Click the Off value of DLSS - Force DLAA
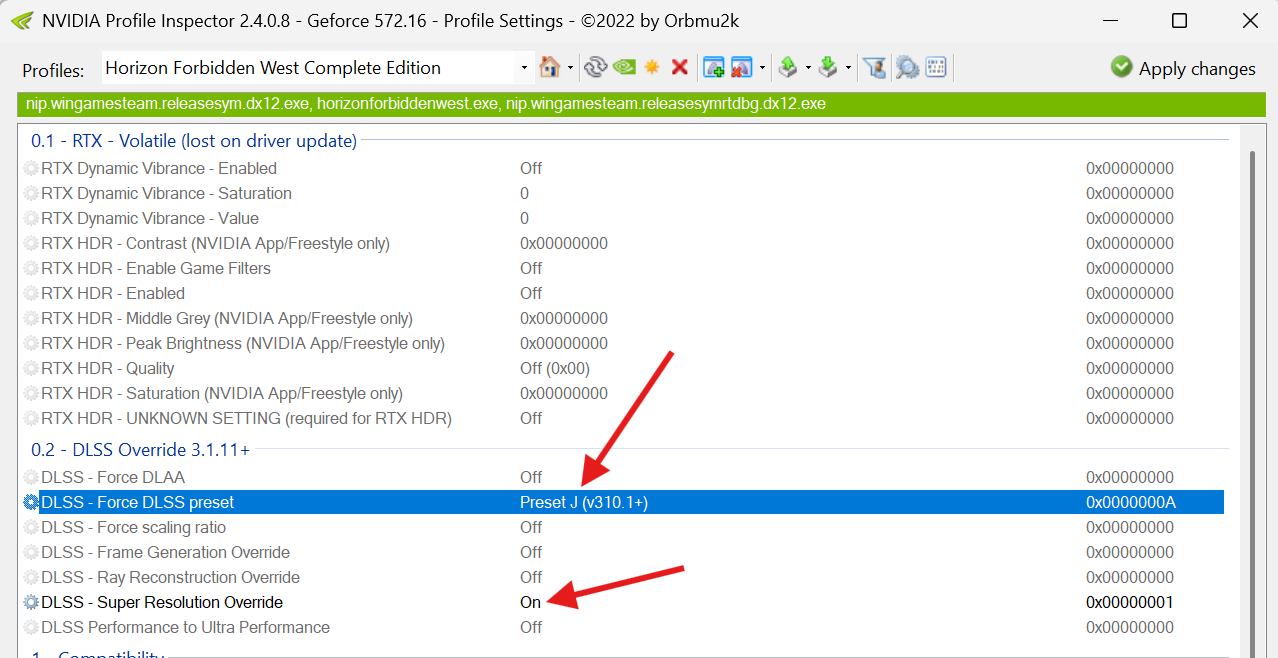Viewport: 1278px width, 658px height. coord(531,477)
